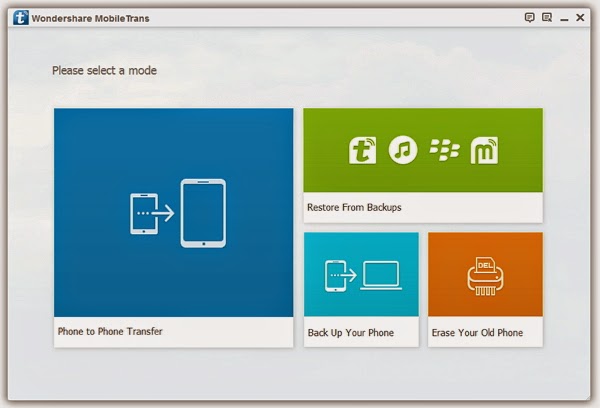
Task: Click the Phone to Phone Transfer label
Action: [x=110, y=331]
